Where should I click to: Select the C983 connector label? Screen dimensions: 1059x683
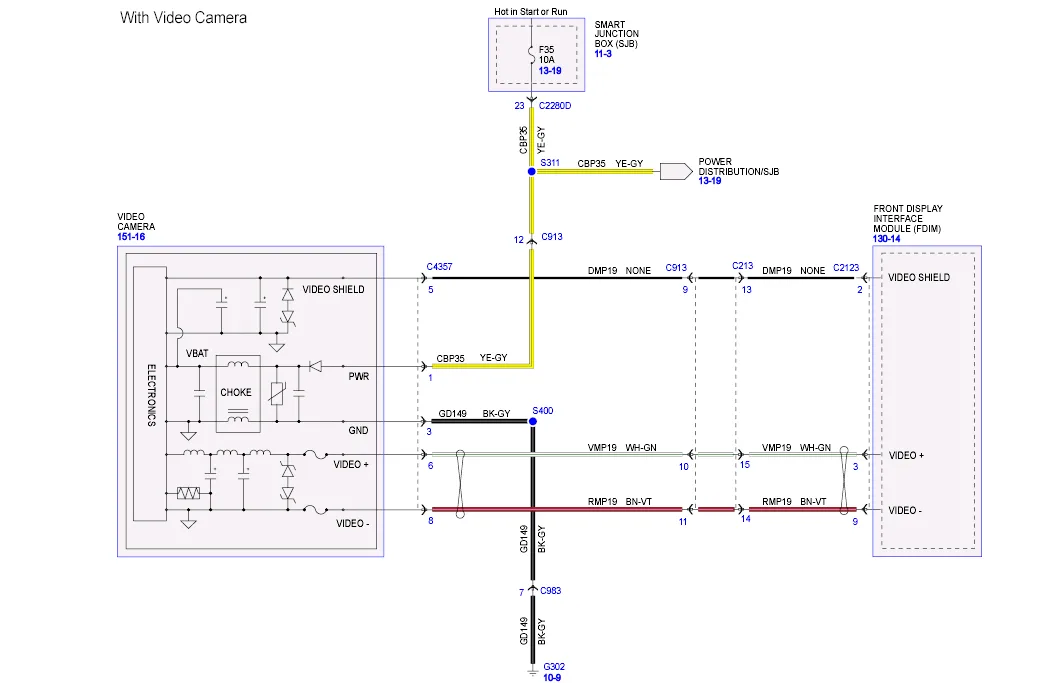[x=550, y=590]
